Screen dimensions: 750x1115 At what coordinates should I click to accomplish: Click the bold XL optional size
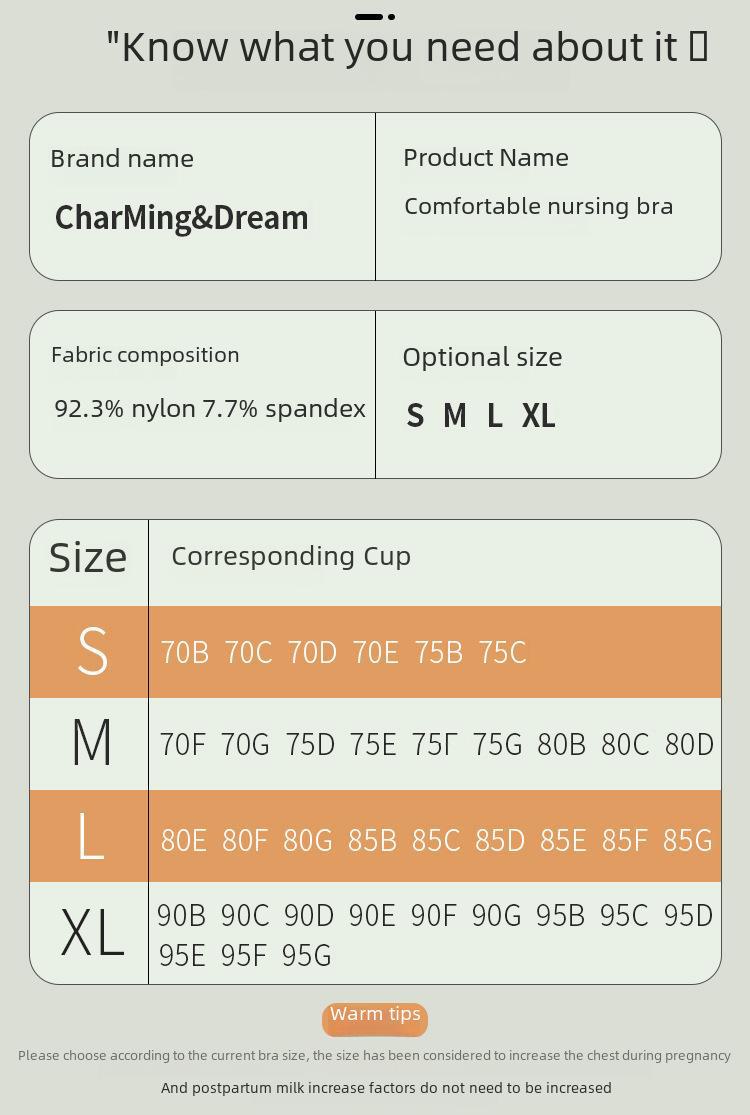coord(538,415)
